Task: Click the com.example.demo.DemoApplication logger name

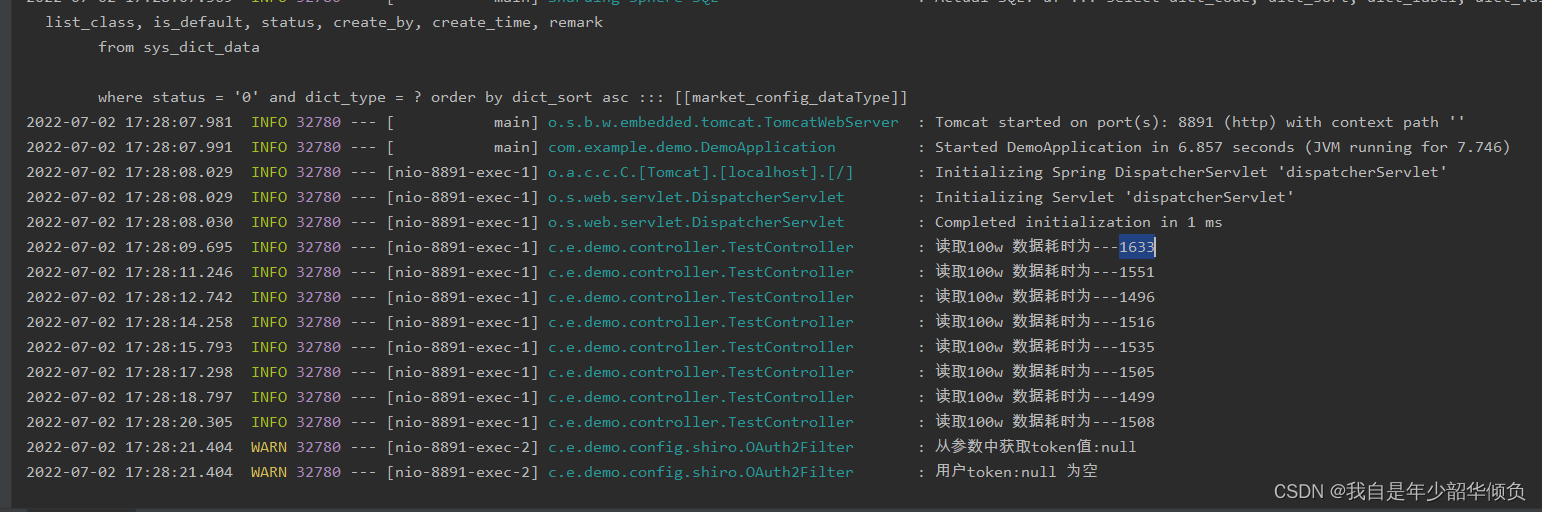Action: (692, 147)
